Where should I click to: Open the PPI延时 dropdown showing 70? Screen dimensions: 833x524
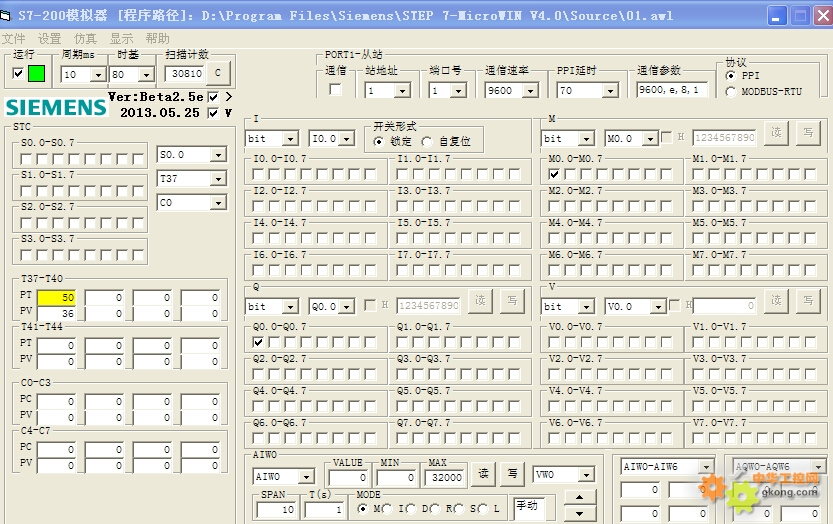(610, 91)
